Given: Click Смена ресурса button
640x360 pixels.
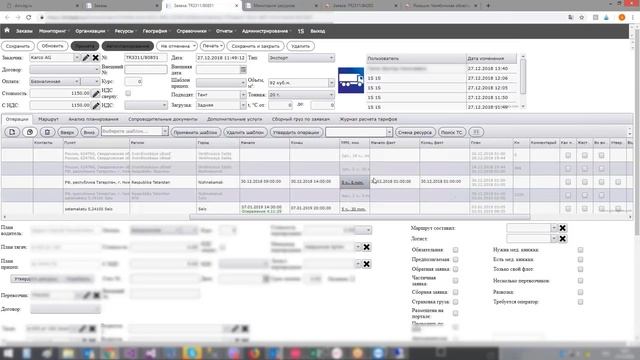Looking at the screenshot, I should coord(415,132).
